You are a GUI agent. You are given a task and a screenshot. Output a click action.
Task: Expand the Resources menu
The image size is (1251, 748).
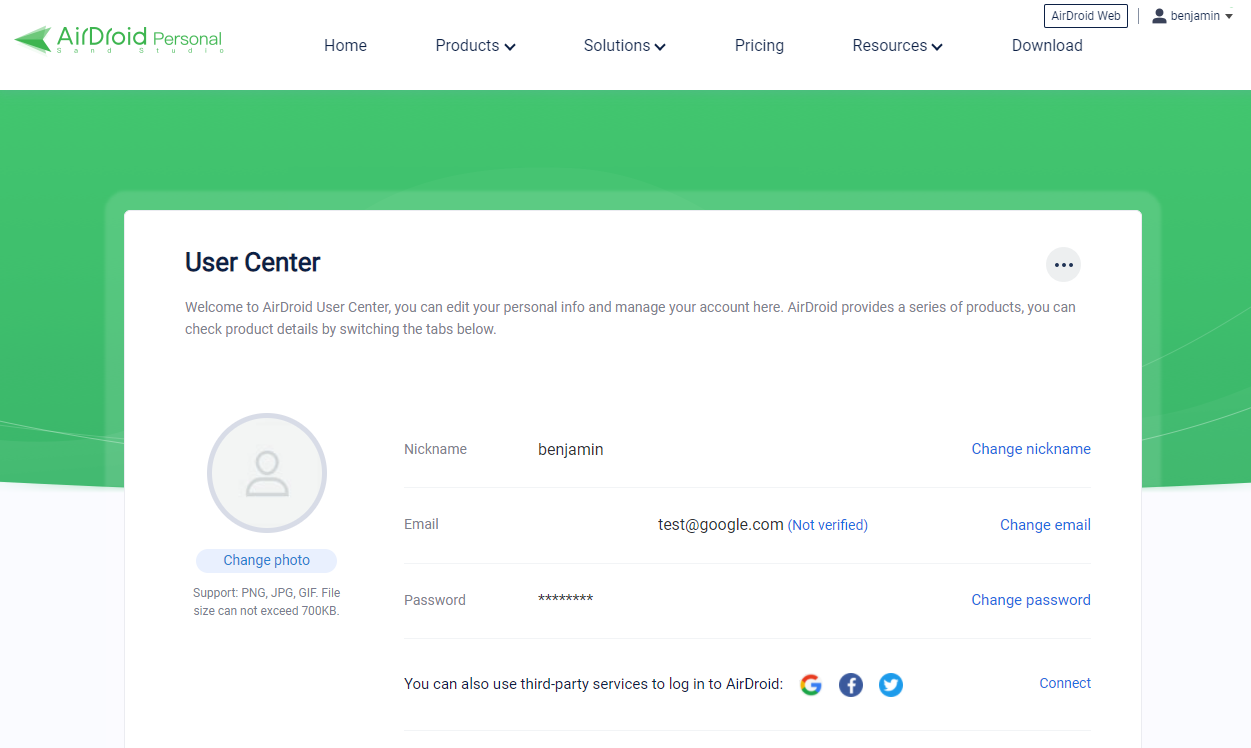pyautogui.click(x=897, y=45)
